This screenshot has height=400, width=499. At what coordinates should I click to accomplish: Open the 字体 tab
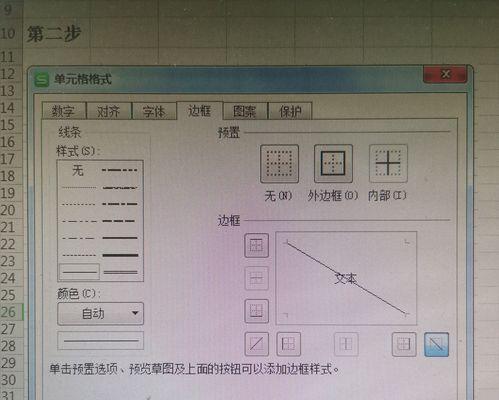pyautogui.click(x=154, y=111)
